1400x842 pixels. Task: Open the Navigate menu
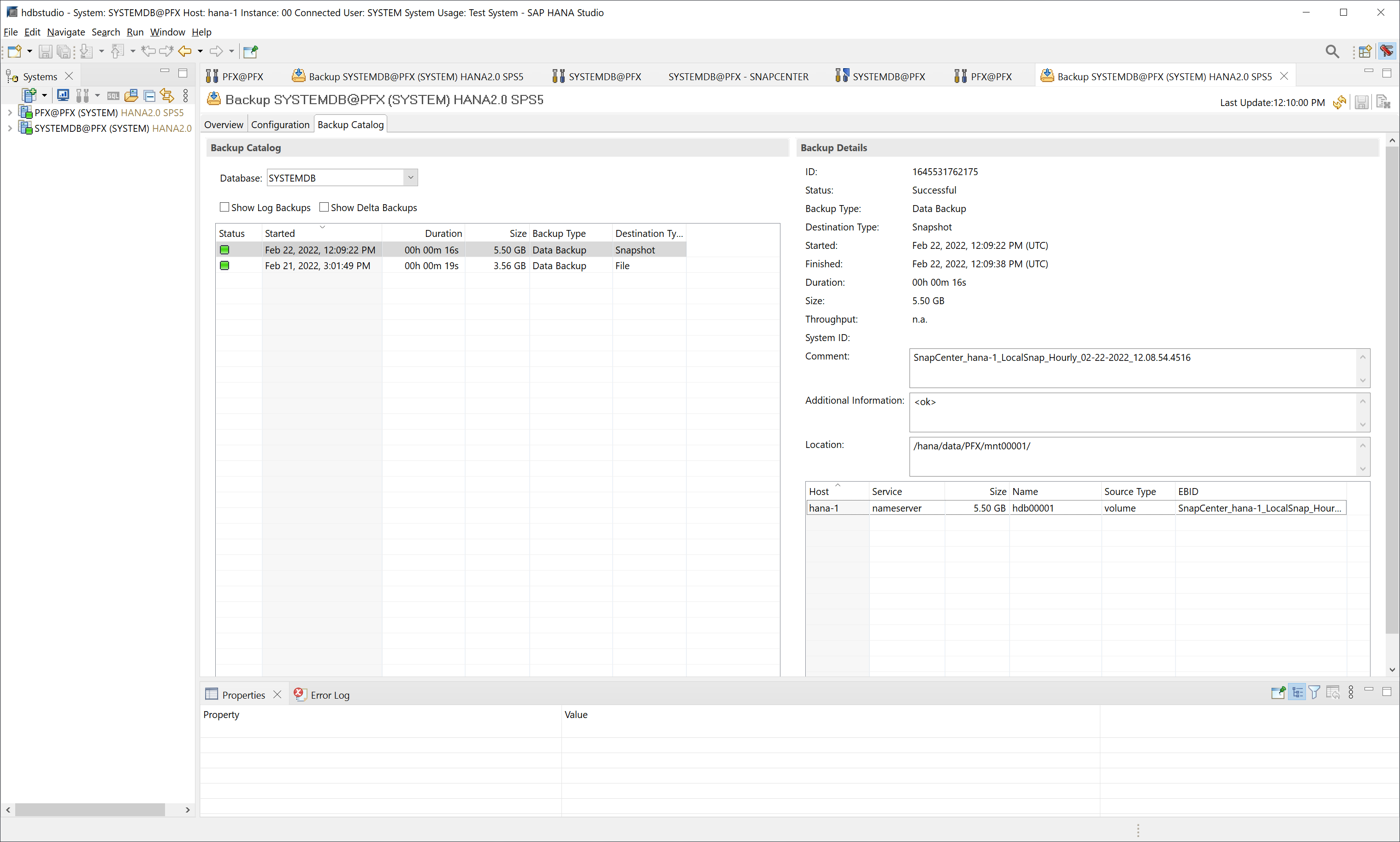point(66,32)
